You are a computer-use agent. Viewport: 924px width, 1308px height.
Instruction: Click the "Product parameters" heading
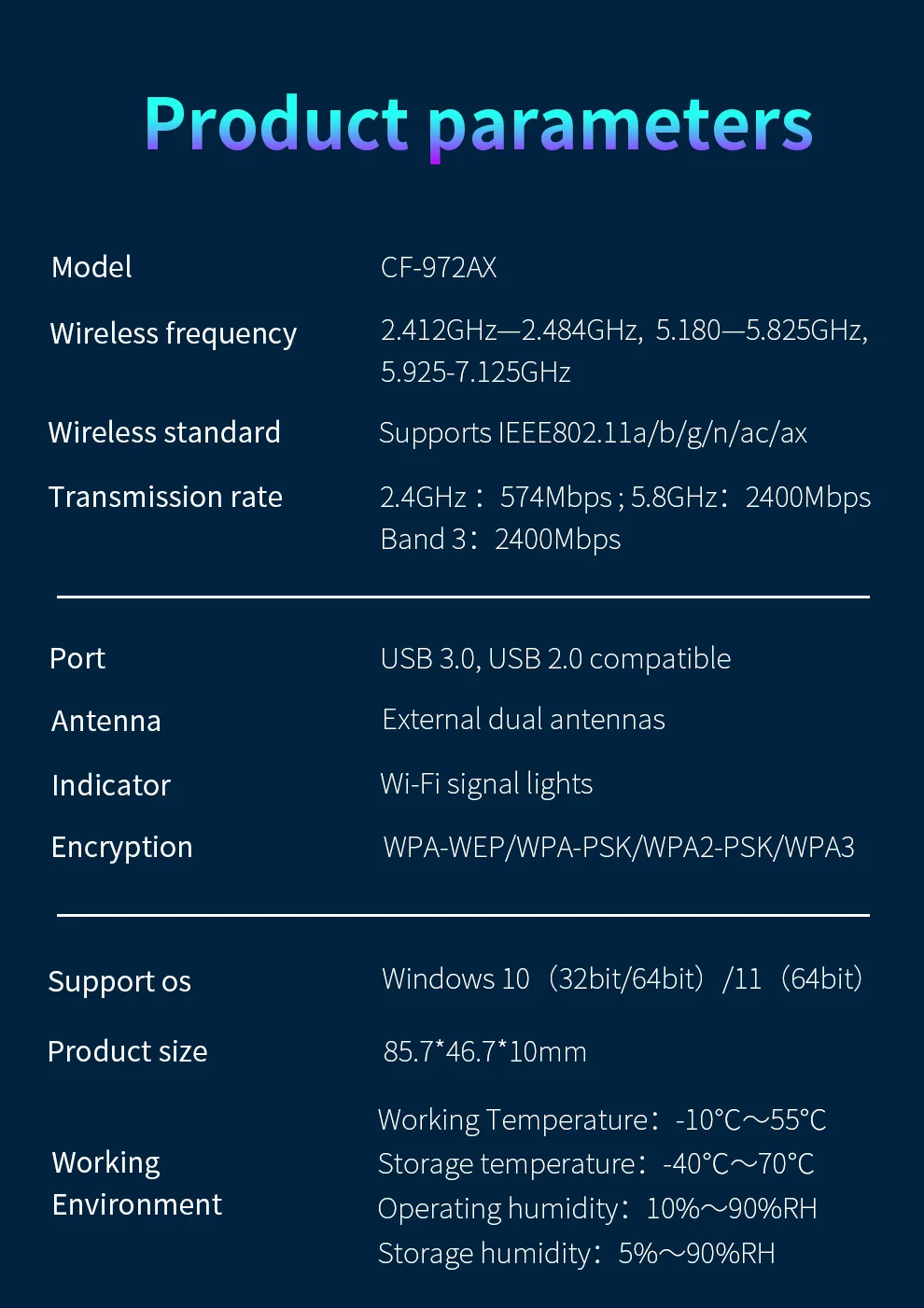478,124
